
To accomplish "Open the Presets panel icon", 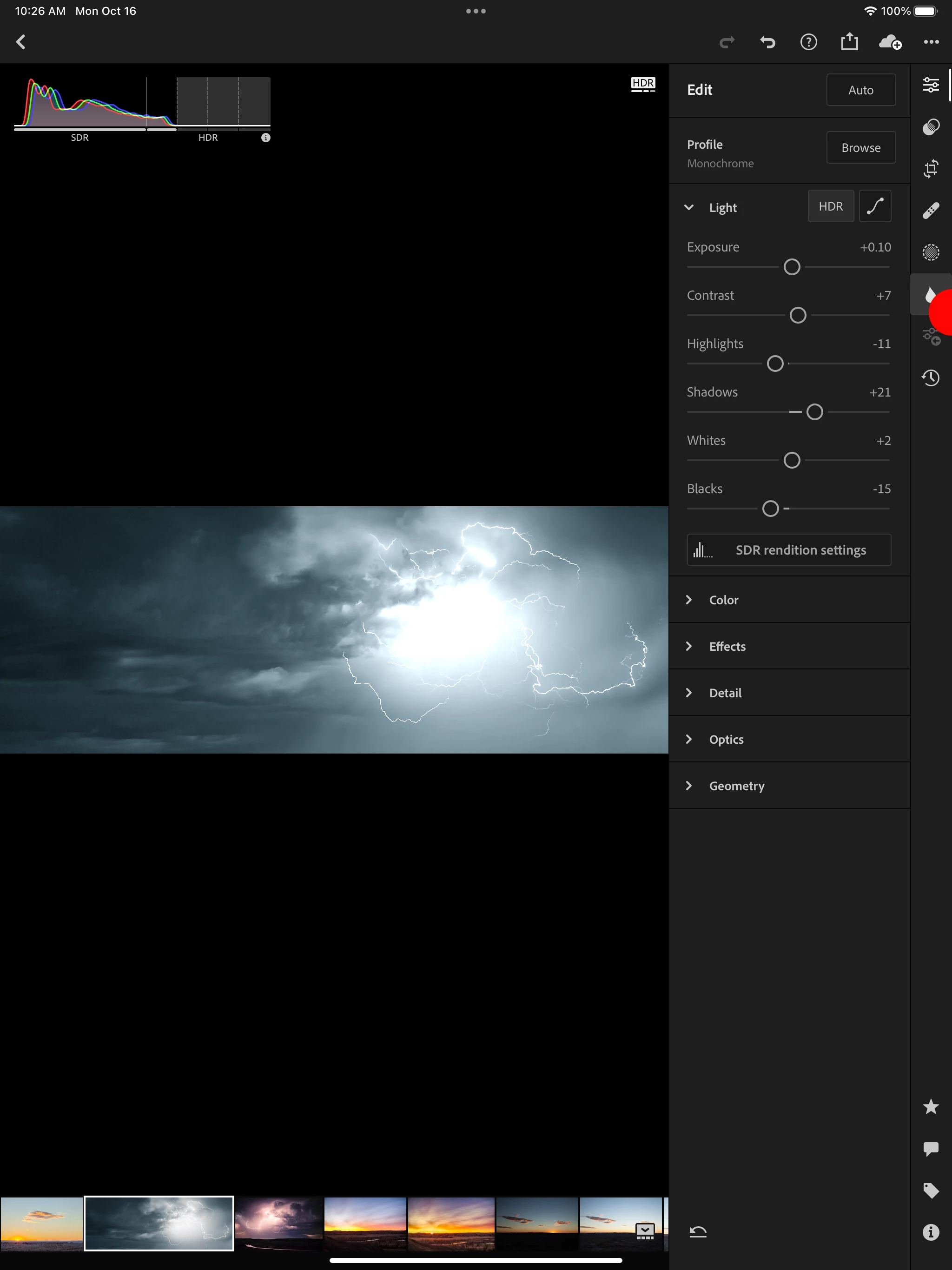I will (931, 126).
